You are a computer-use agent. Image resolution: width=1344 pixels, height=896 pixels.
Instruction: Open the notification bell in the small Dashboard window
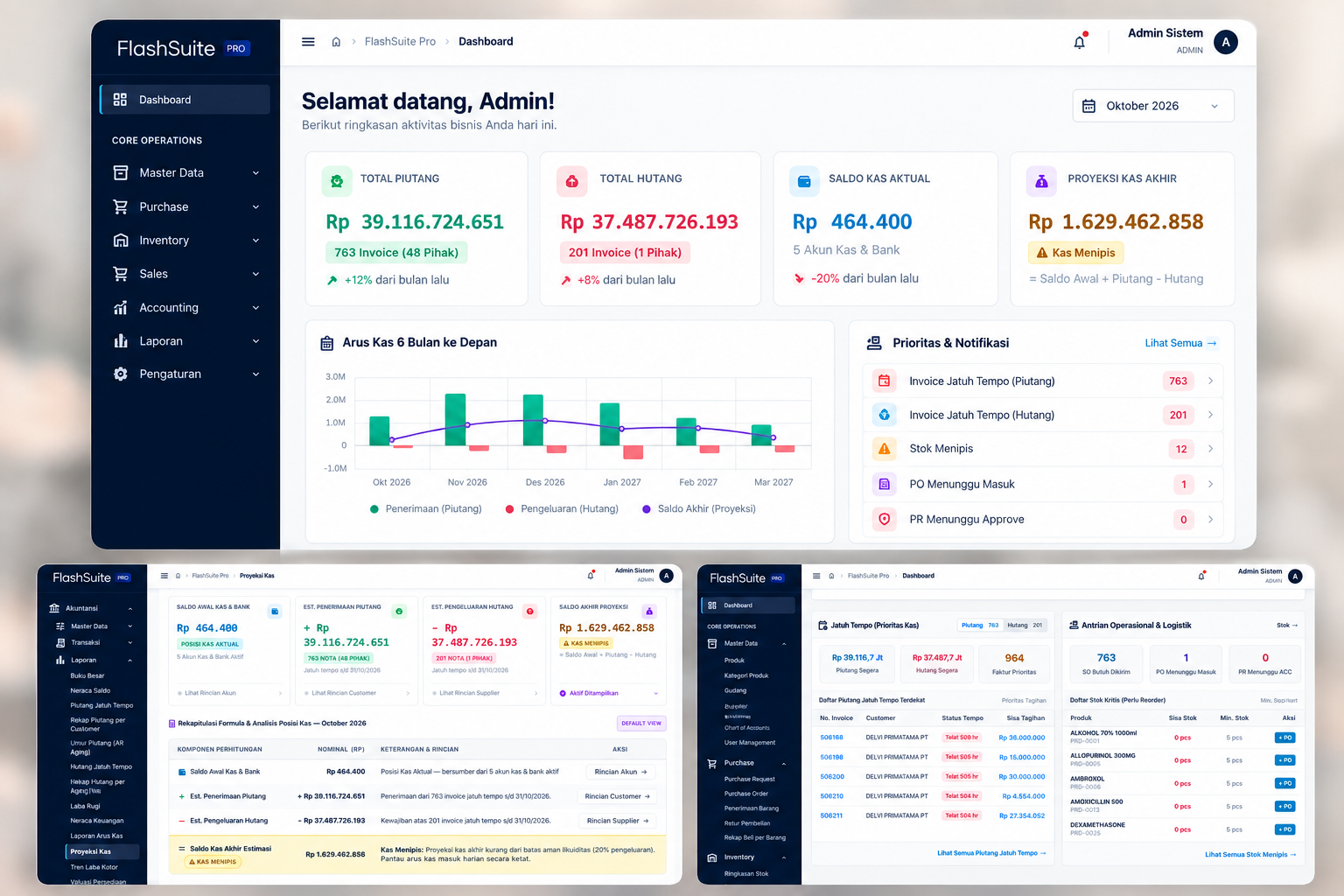click(x=1201, y=576)
